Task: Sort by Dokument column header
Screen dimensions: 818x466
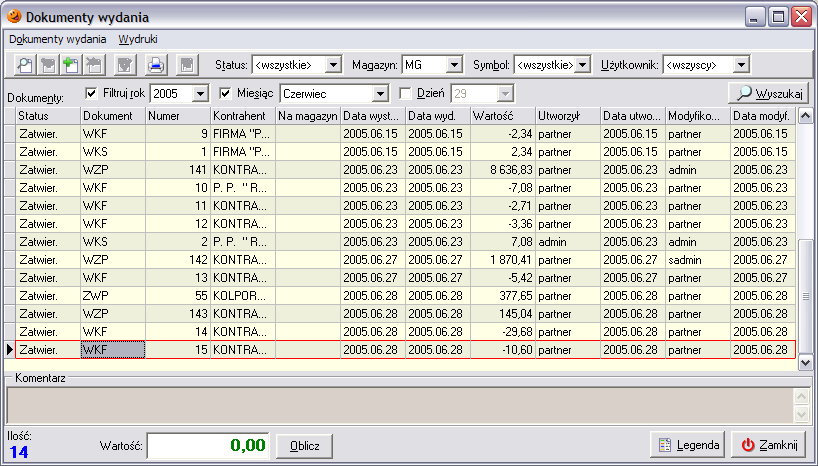Action: click(113, 116)
